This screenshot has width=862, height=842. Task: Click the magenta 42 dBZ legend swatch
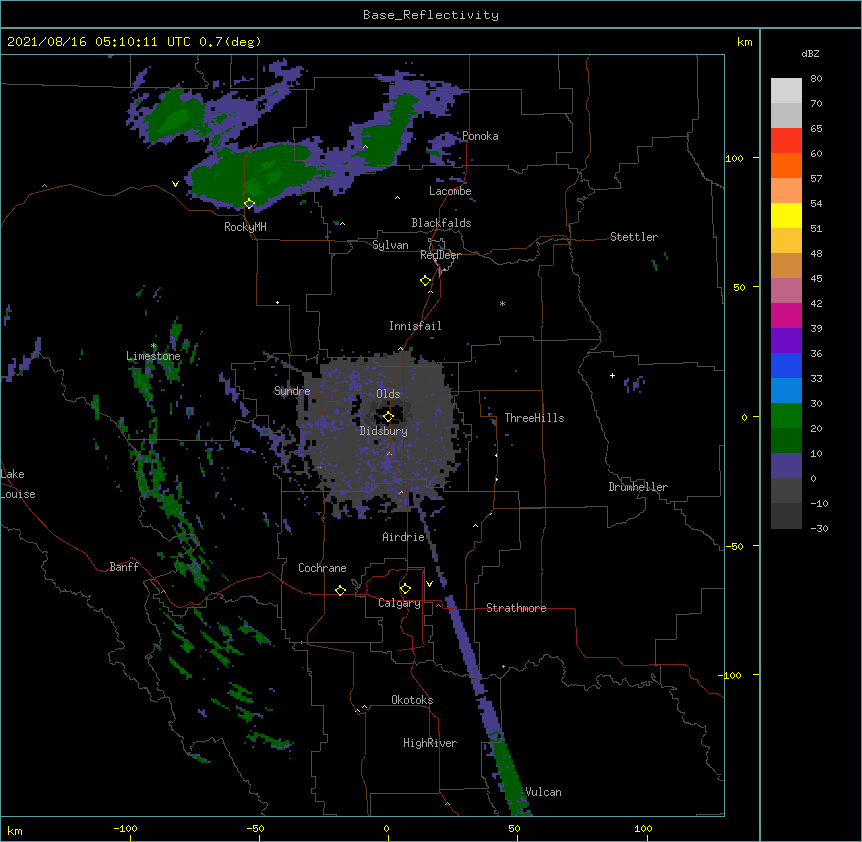point(786,315)
